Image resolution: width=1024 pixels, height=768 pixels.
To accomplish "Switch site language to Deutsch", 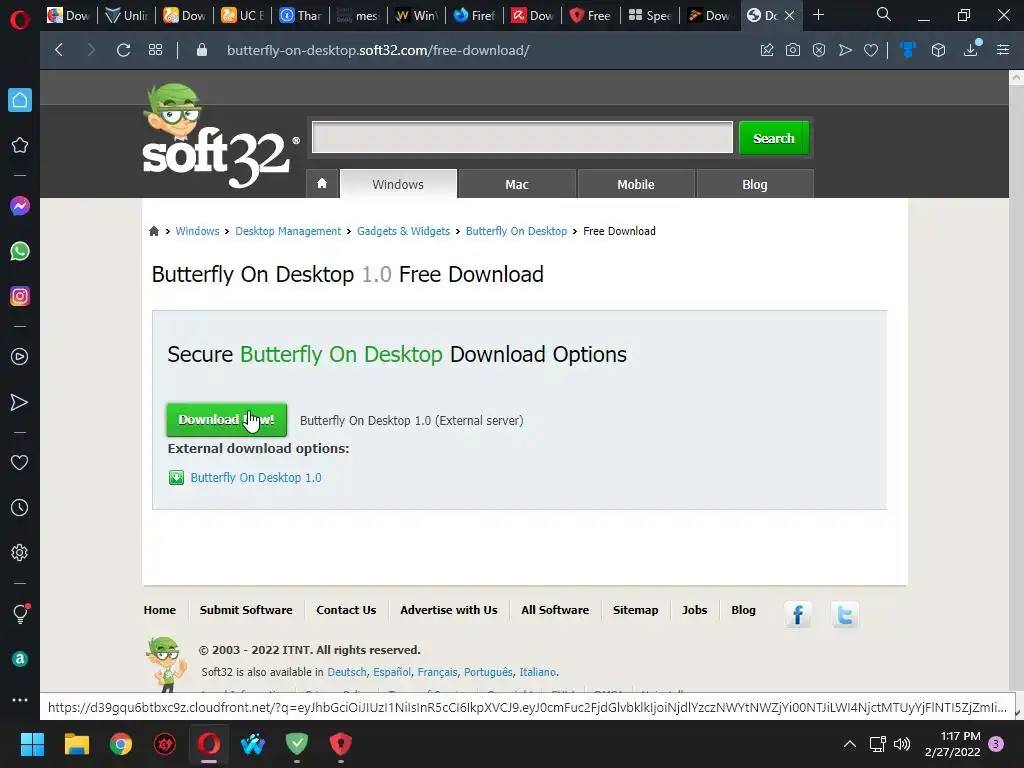I will tap(347, 672).
